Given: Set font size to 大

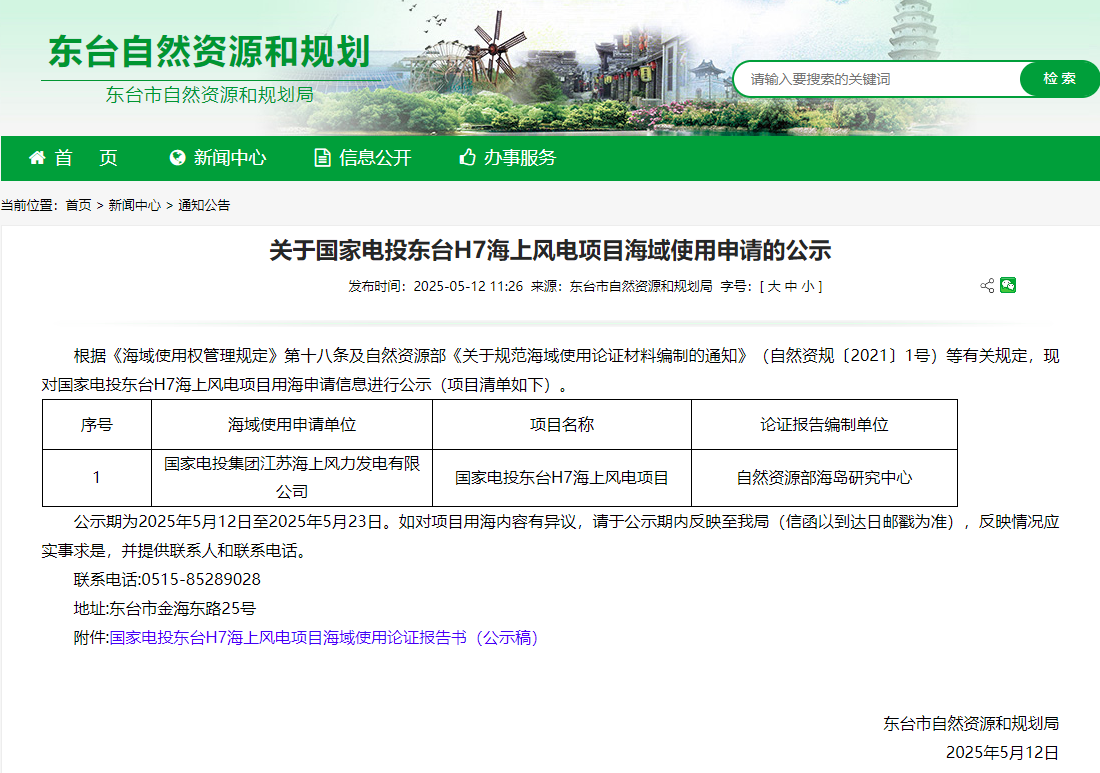Looking at the screenshot, I should (773, 286).
